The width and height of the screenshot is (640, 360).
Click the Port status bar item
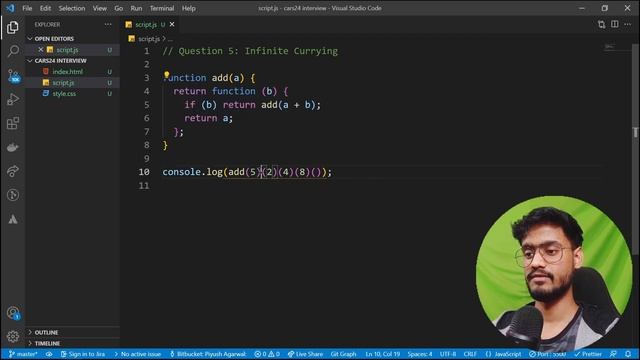(548, 354)
